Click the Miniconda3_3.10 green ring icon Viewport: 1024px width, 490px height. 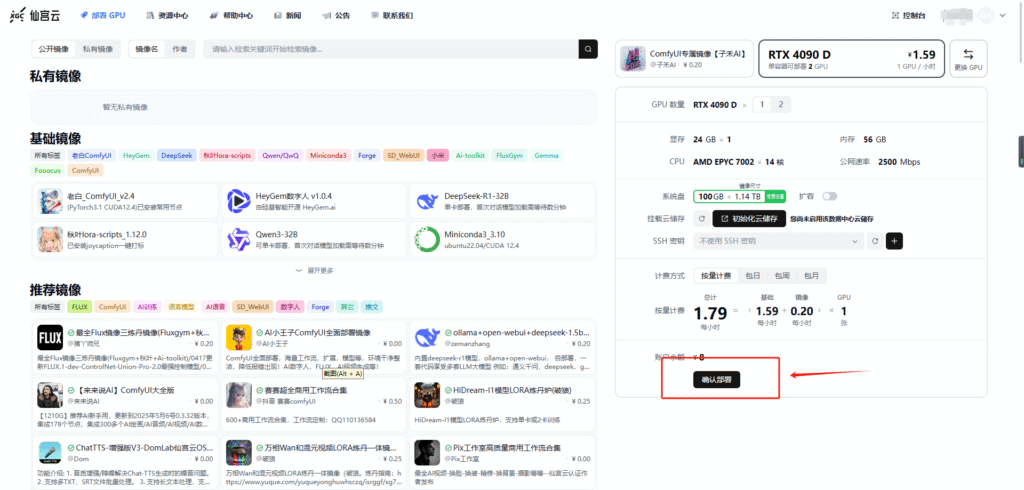click(x=428, y=239)
